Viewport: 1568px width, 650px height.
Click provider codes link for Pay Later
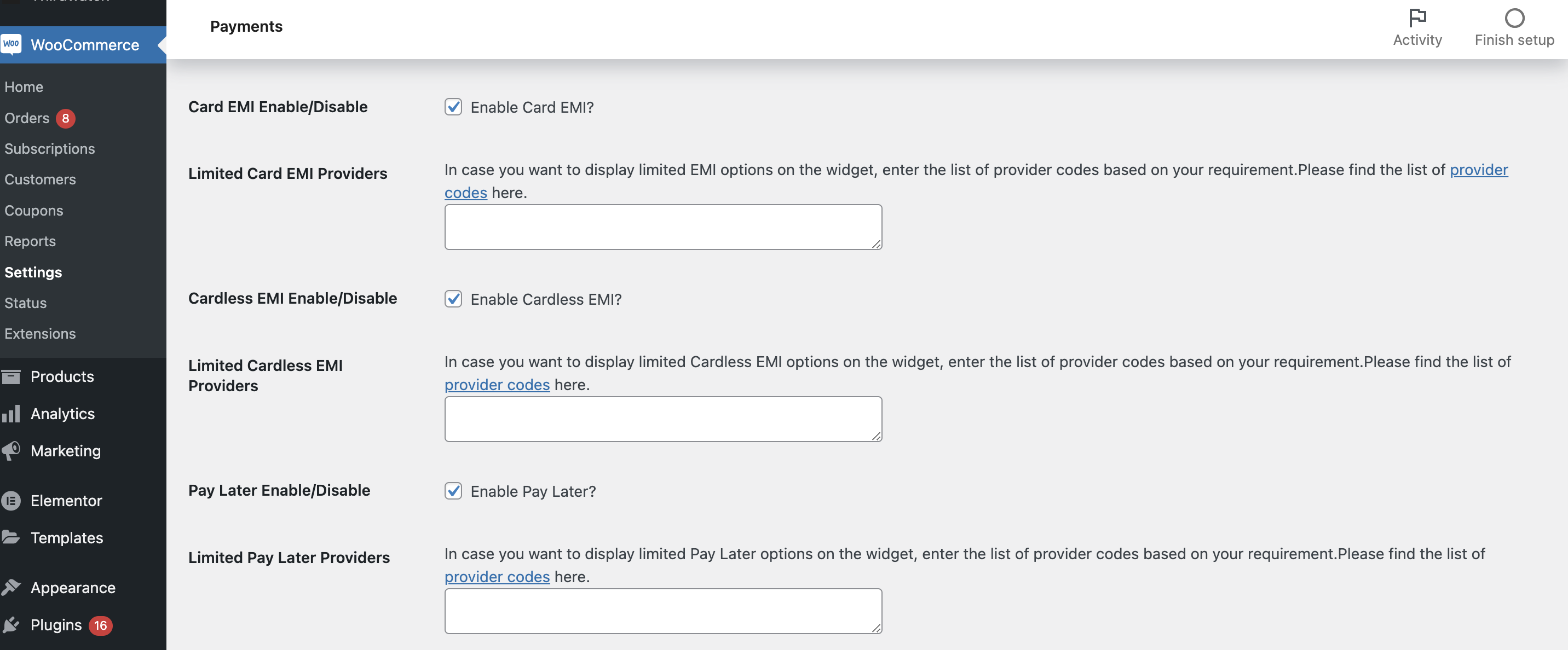pos(497,576)
